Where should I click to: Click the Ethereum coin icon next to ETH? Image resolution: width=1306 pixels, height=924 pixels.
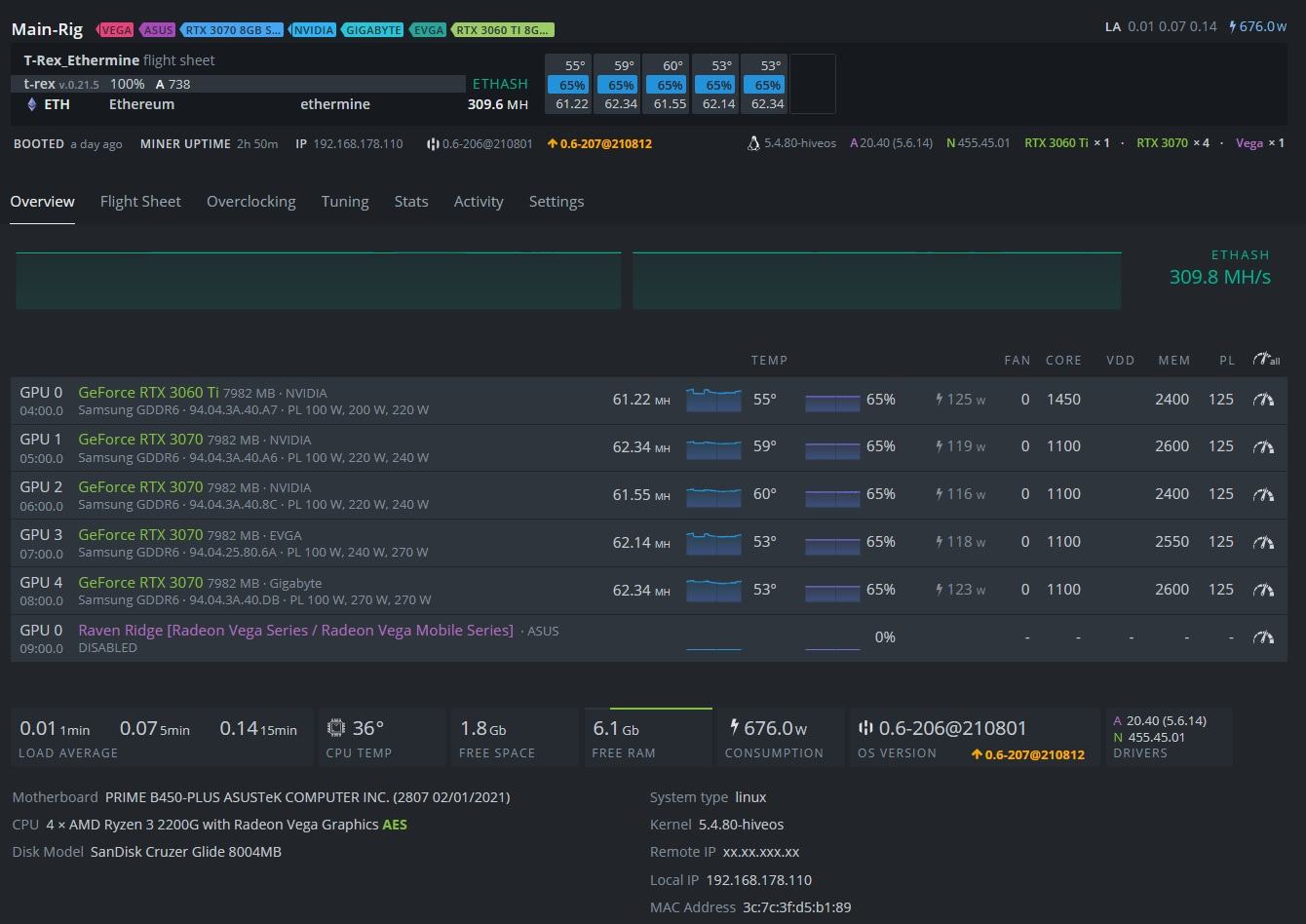point(30,104)
